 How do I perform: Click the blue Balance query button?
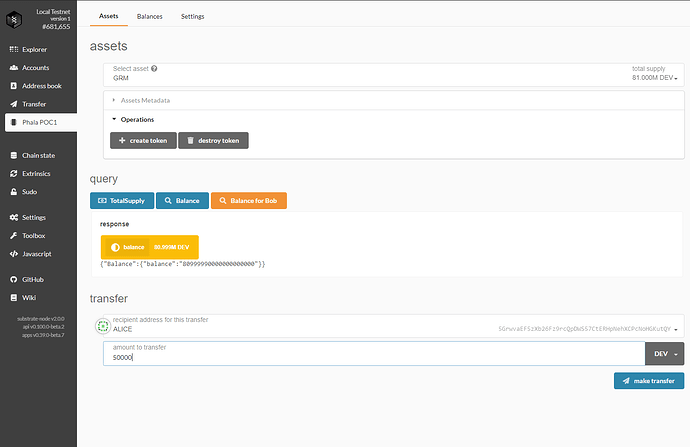click(x=183, y=201)
